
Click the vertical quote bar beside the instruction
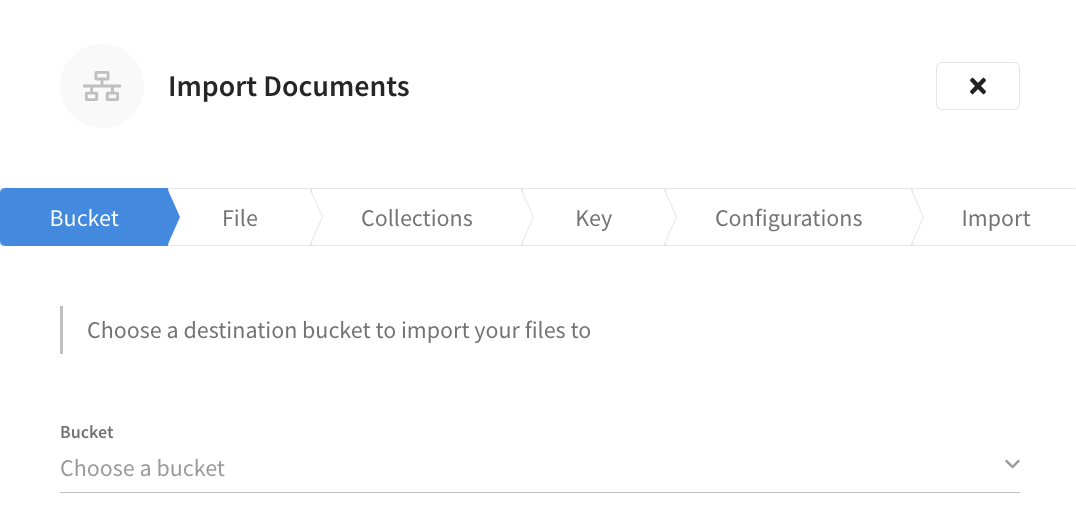[62, 330]
